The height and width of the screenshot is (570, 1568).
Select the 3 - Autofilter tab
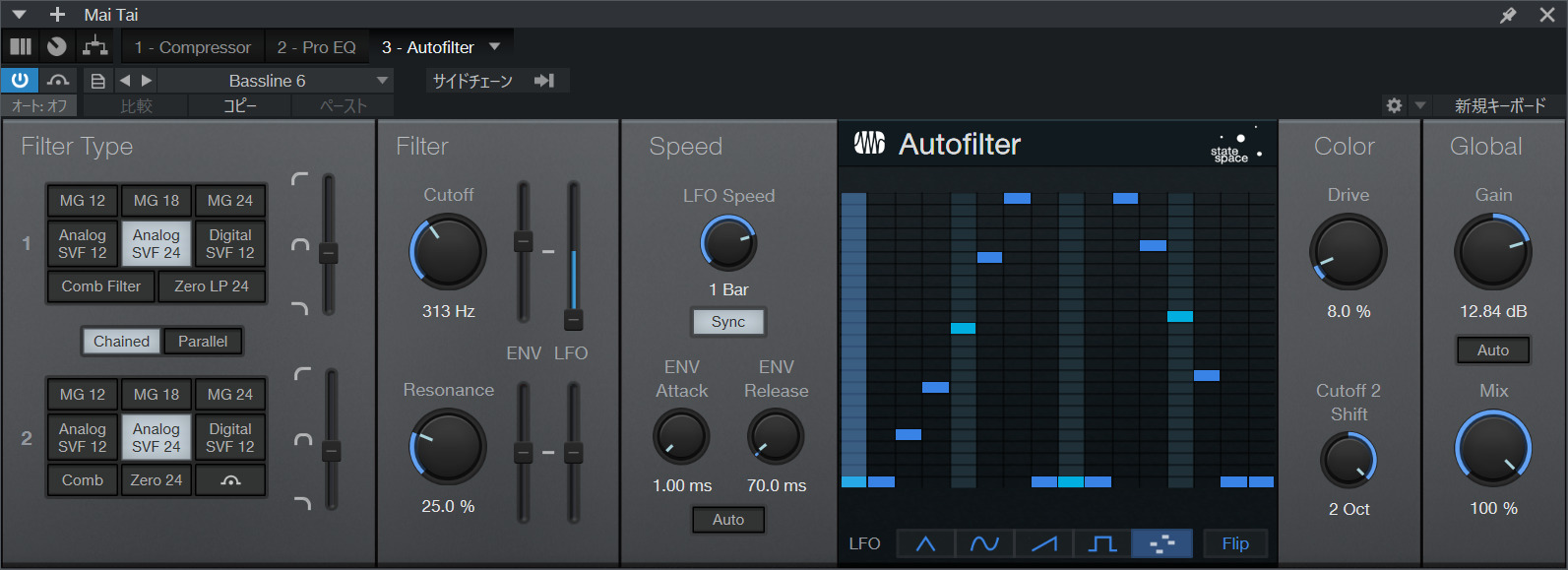tap(427, 47)
